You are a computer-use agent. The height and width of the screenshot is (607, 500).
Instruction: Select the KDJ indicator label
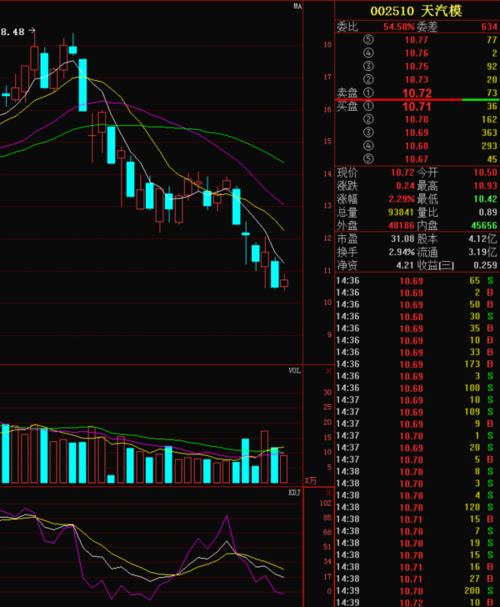(x=295, y=493)
